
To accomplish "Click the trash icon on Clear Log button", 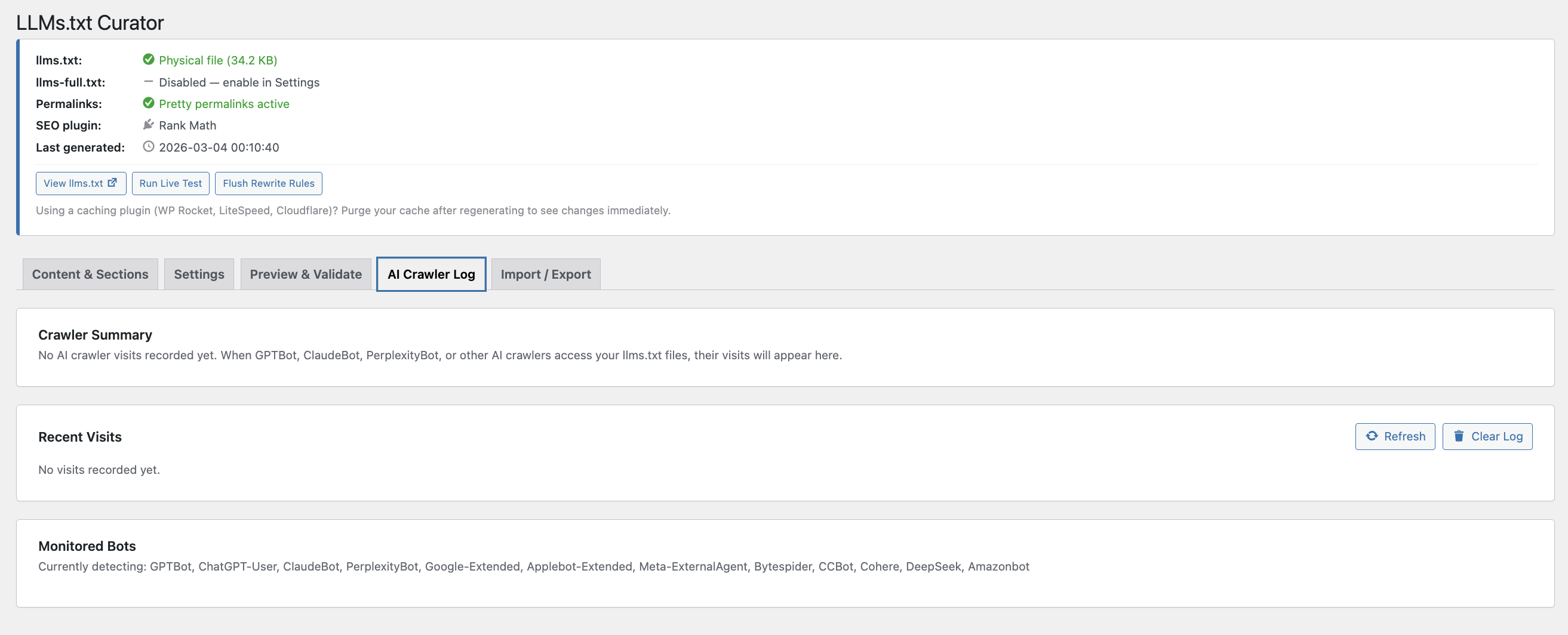I will [x=1459, y=436].
